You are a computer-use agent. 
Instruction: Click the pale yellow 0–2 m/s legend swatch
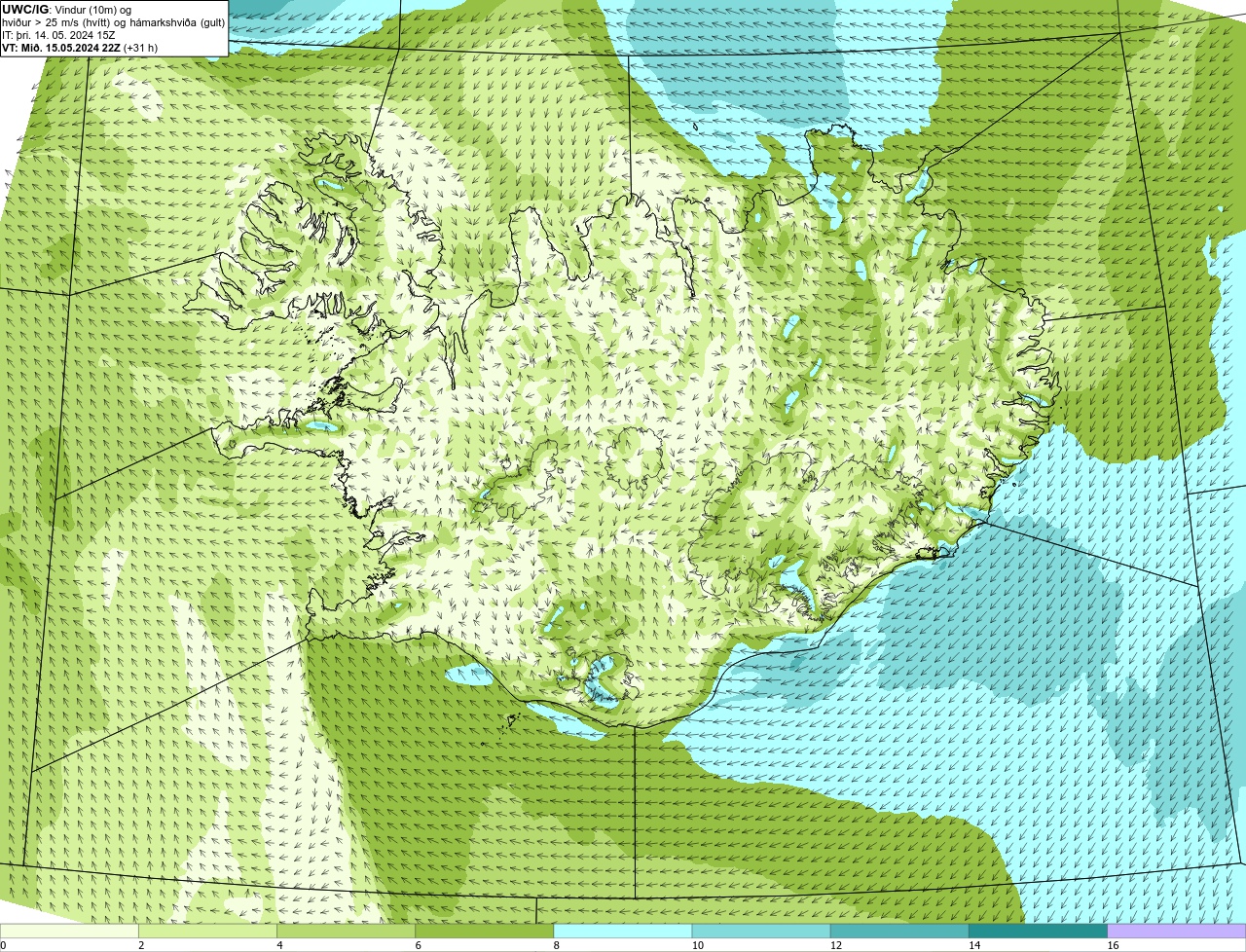pos(69,932)
